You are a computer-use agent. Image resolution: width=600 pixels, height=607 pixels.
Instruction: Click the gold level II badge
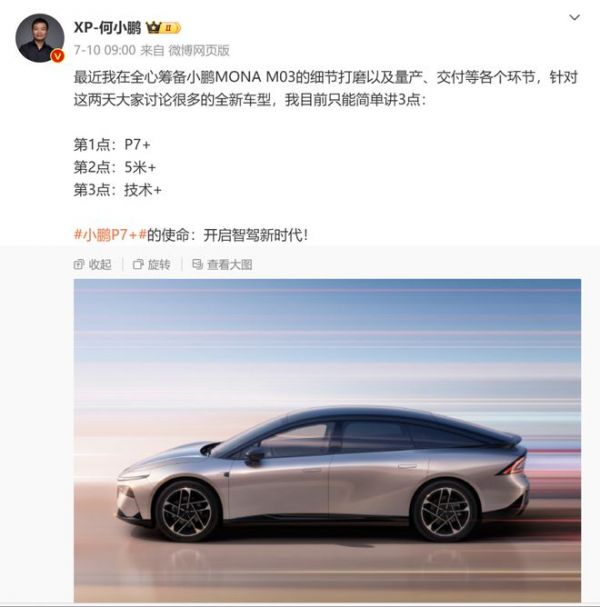[x=171, y=28]
